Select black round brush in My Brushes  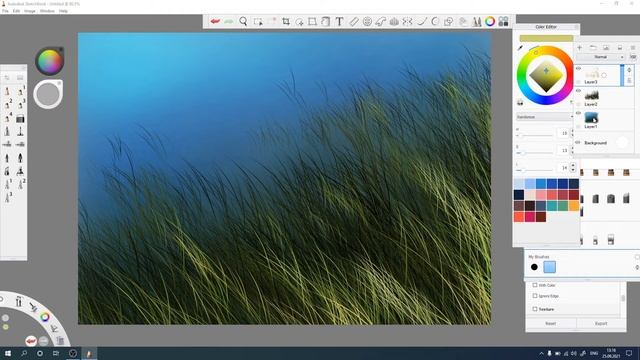point(534,267)
